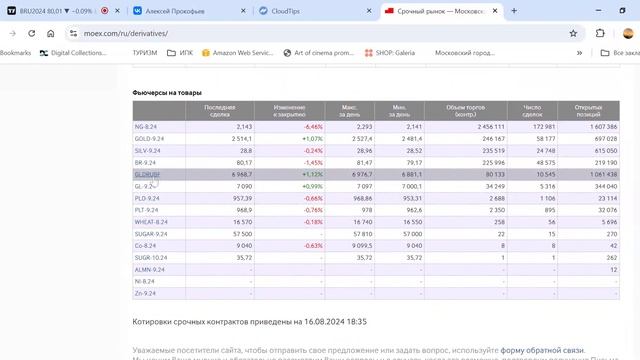
Task: Open the ИПК bookmarks folder
Action: tap(180, 53)
